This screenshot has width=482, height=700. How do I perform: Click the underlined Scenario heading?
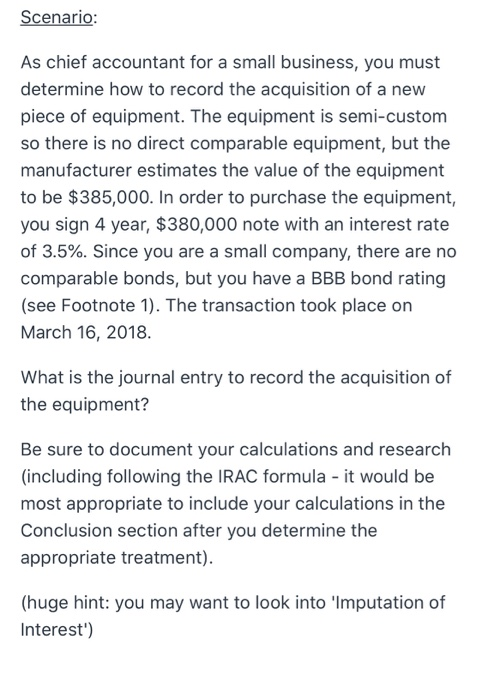point(58,17)
